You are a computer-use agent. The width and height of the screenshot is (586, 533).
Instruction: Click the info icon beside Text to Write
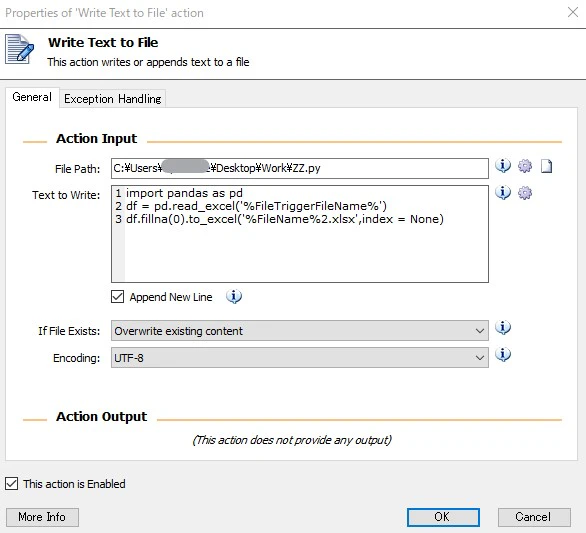coord(503,192)
